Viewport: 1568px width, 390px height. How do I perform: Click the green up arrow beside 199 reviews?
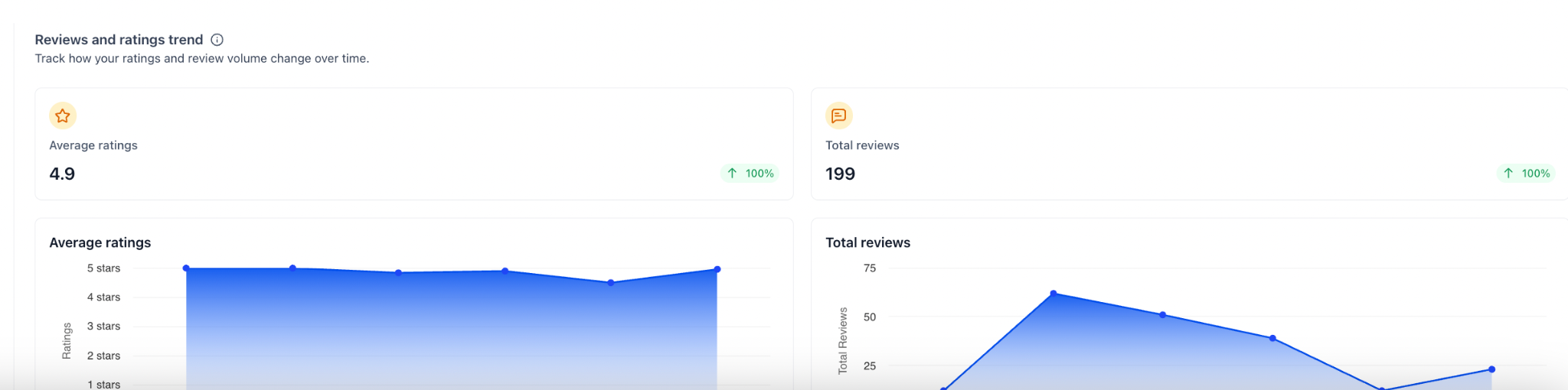[x=1508, y=174]
